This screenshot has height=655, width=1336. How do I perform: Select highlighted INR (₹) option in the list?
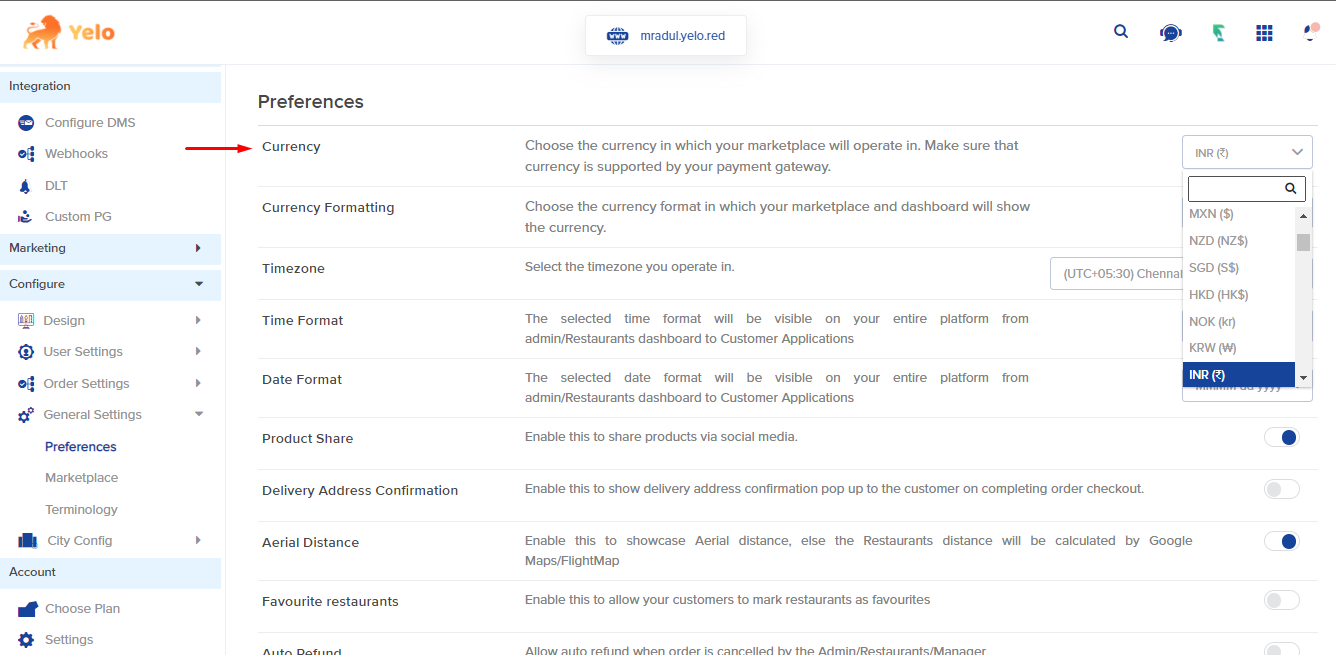[1239, 375]
